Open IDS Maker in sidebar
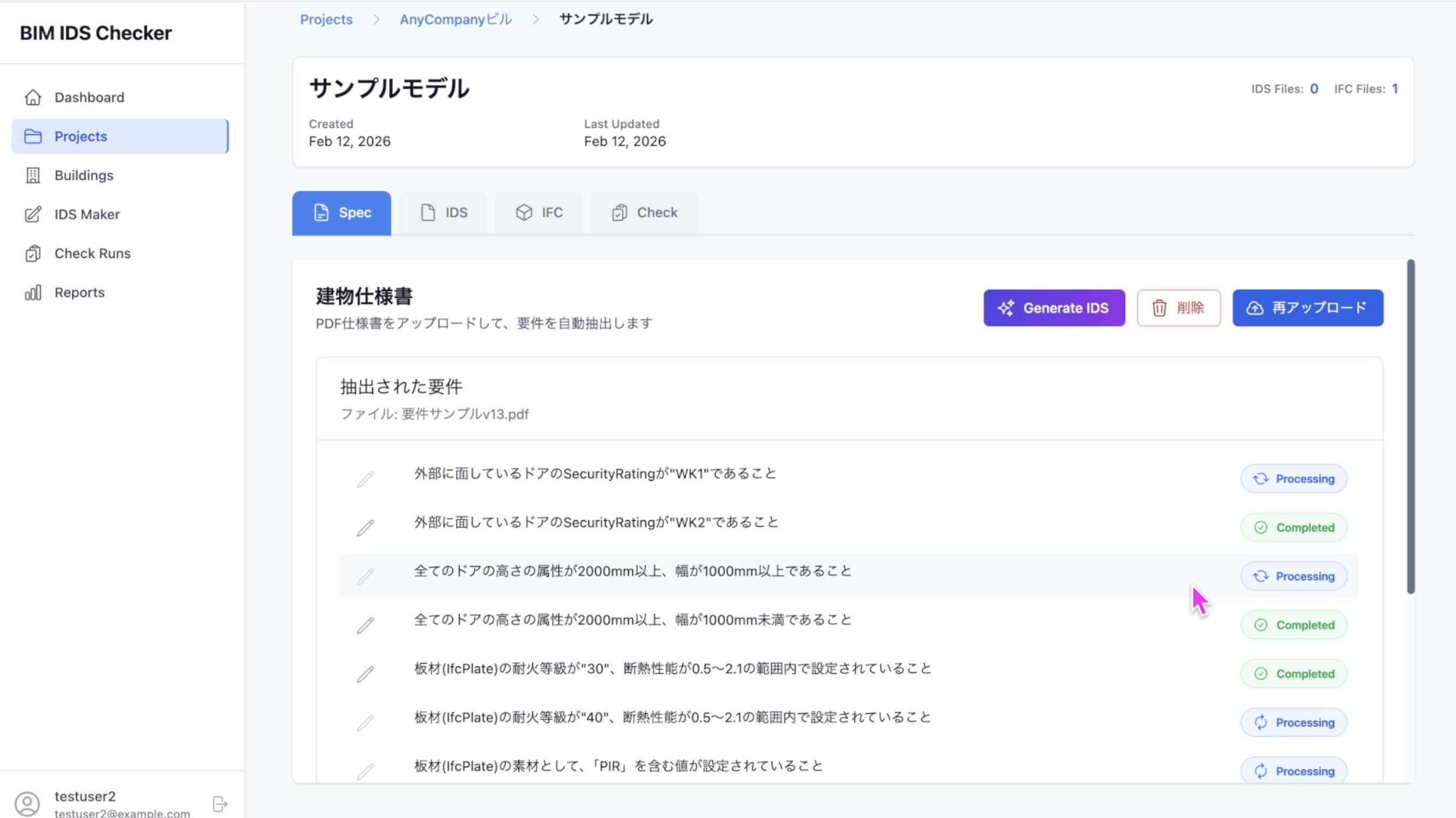Screen dimensions: 1456x818 120,214
